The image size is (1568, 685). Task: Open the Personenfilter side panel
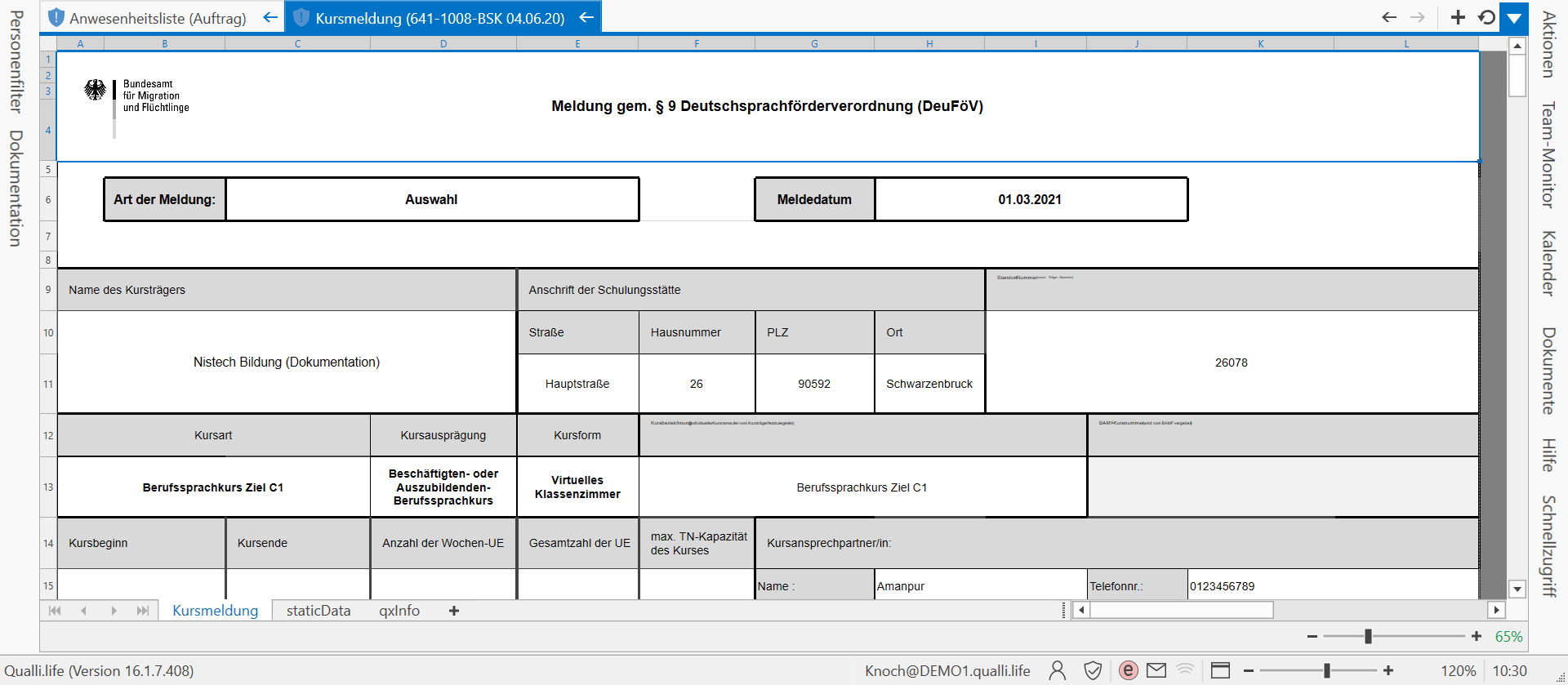point(16,62)
